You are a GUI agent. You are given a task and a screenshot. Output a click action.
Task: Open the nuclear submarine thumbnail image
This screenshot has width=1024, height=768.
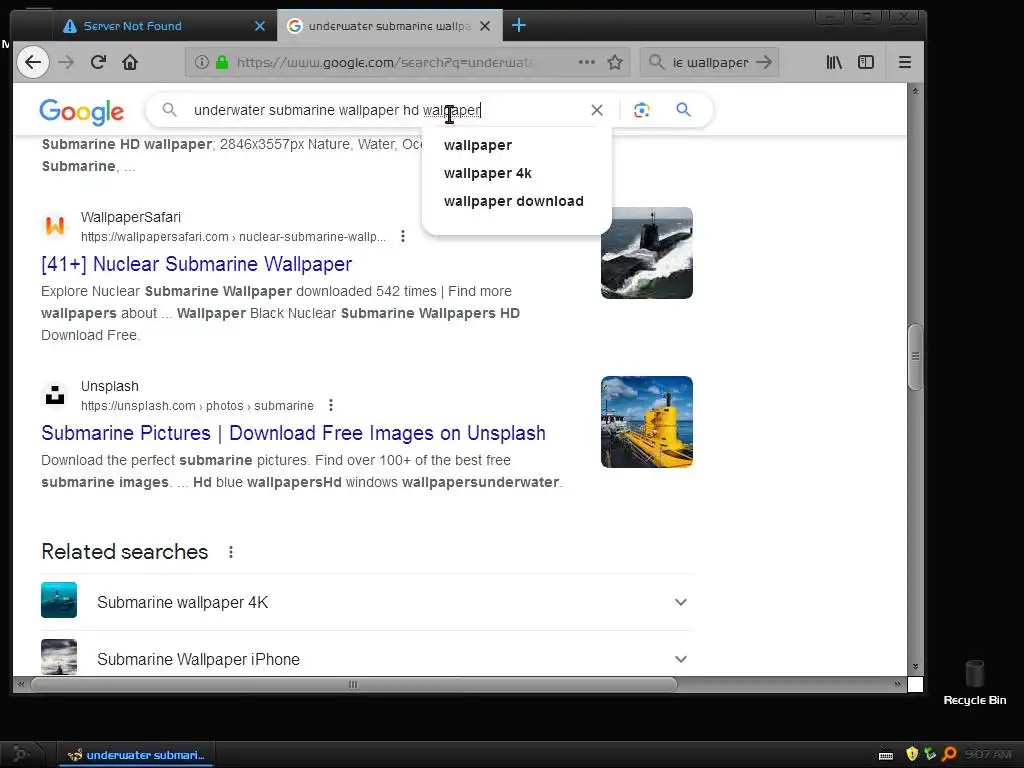coord(647,253)
